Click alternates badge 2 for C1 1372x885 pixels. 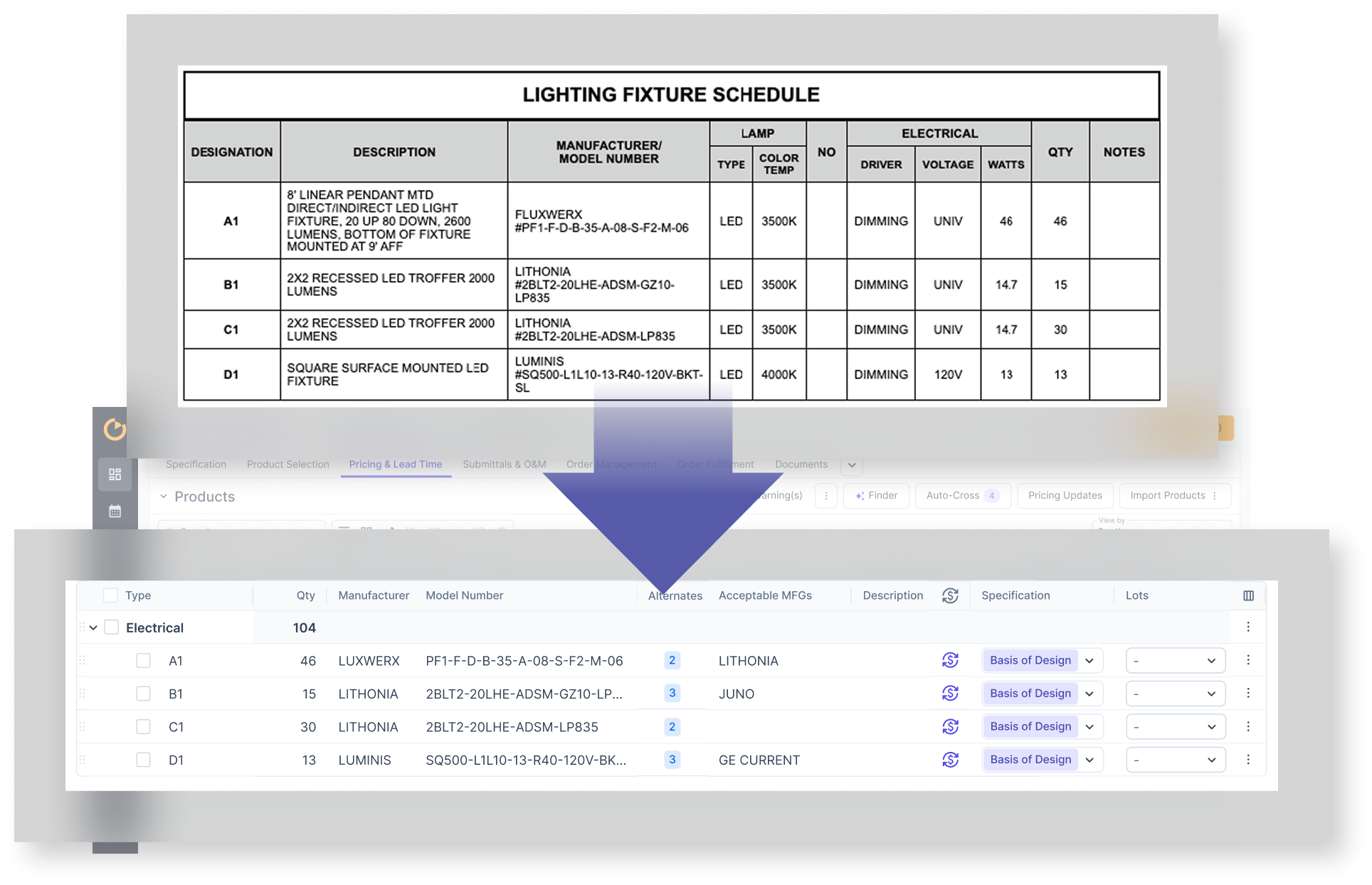point(672,726)
